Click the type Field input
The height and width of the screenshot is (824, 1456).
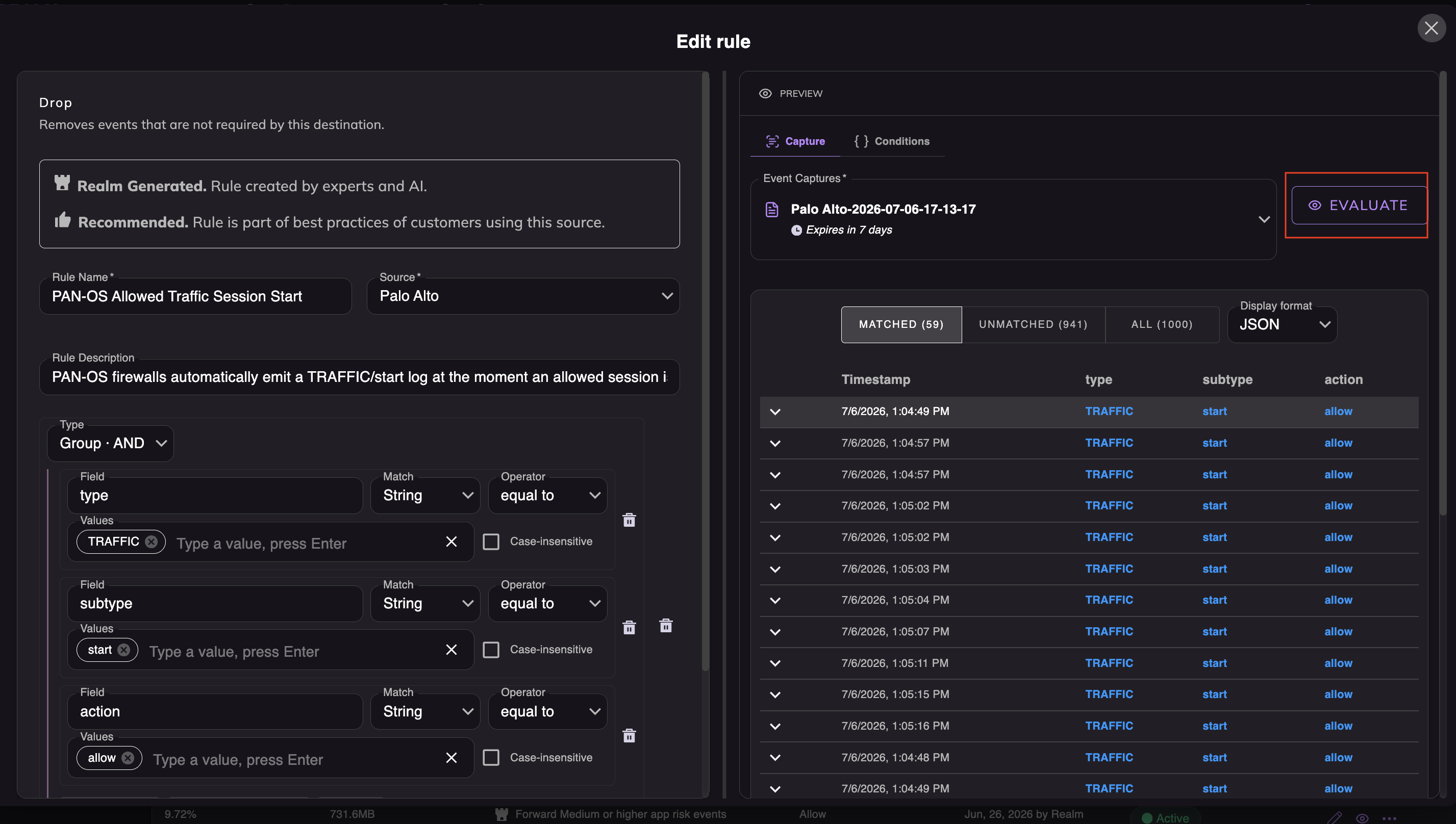point(215,496)
